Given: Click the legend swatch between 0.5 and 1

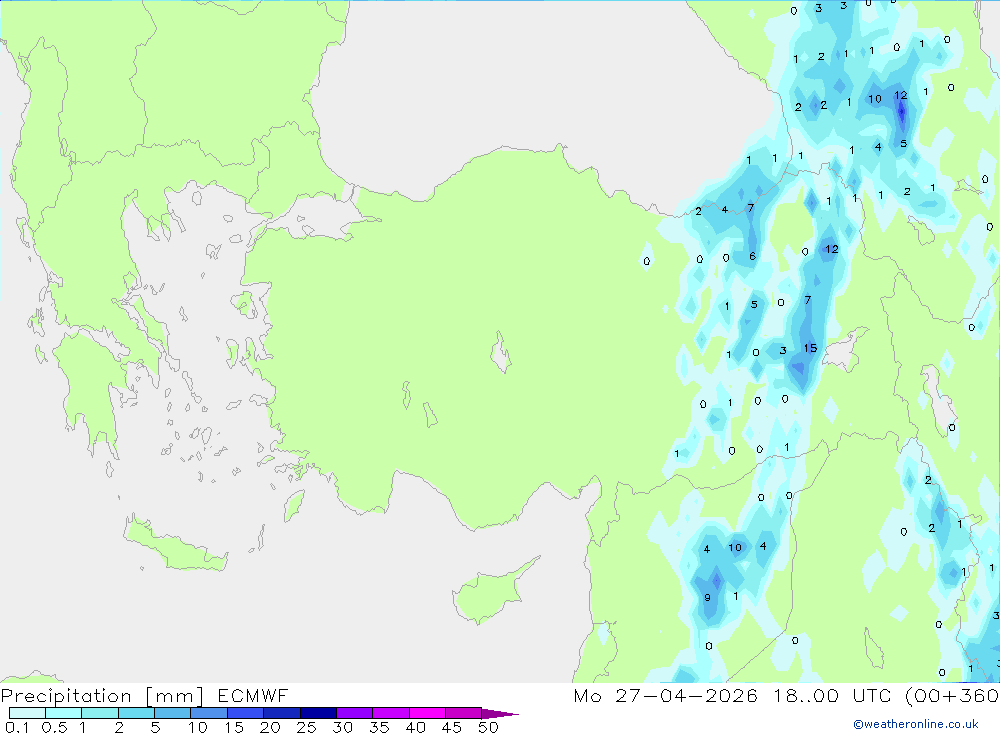Looking at the screenshot, I should 64,713.
